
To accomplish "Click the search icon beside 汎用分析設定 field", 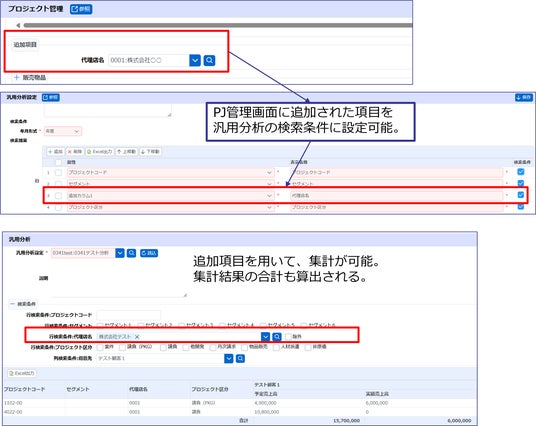I will [132, 253].
